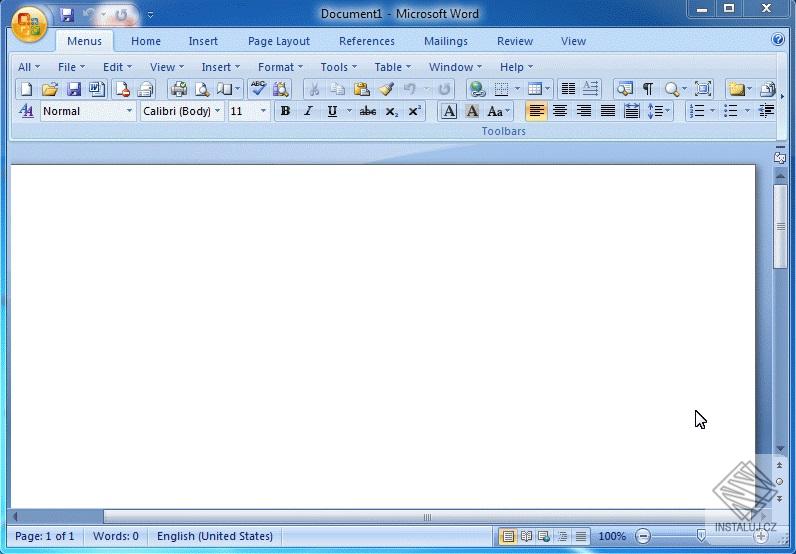Open the Normal style dropdown

point(129,111)
